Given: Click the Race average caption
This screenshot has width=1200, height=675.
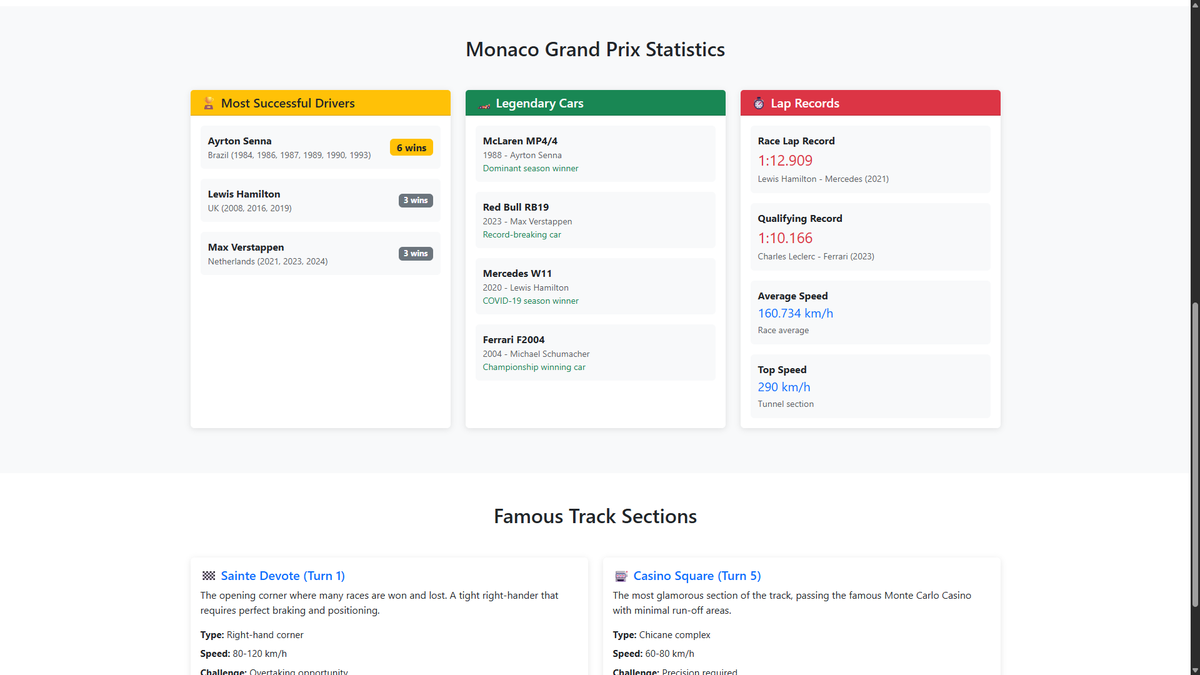Looking at the screenshot, I should pyautogui.click(x=784, y=330).
